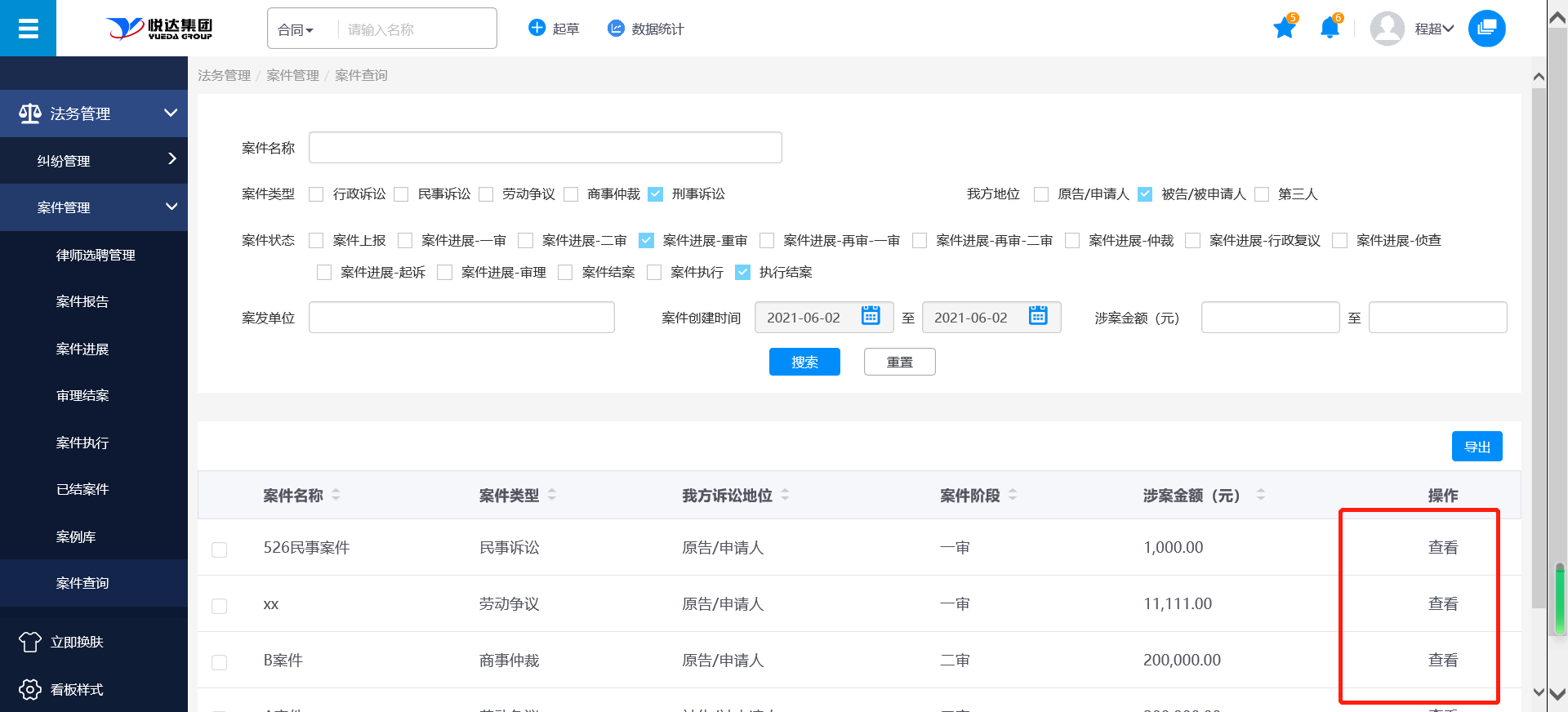Open calendar for end creation date
1568x712 pixels.
pyautogui.click(x=1038, y=316)
